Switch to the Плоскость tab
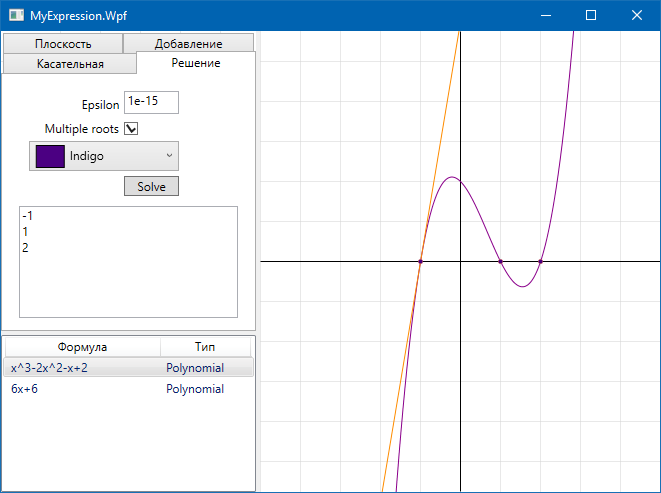 tap(63, 44)
